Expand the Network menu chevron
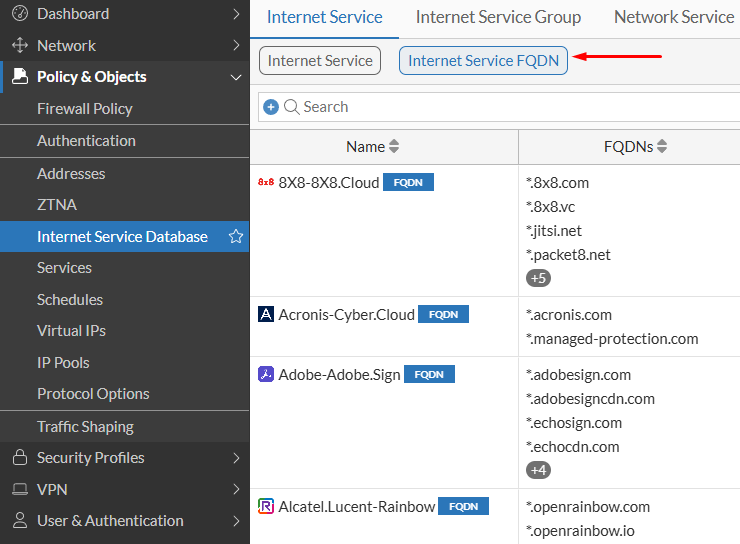 236,45
